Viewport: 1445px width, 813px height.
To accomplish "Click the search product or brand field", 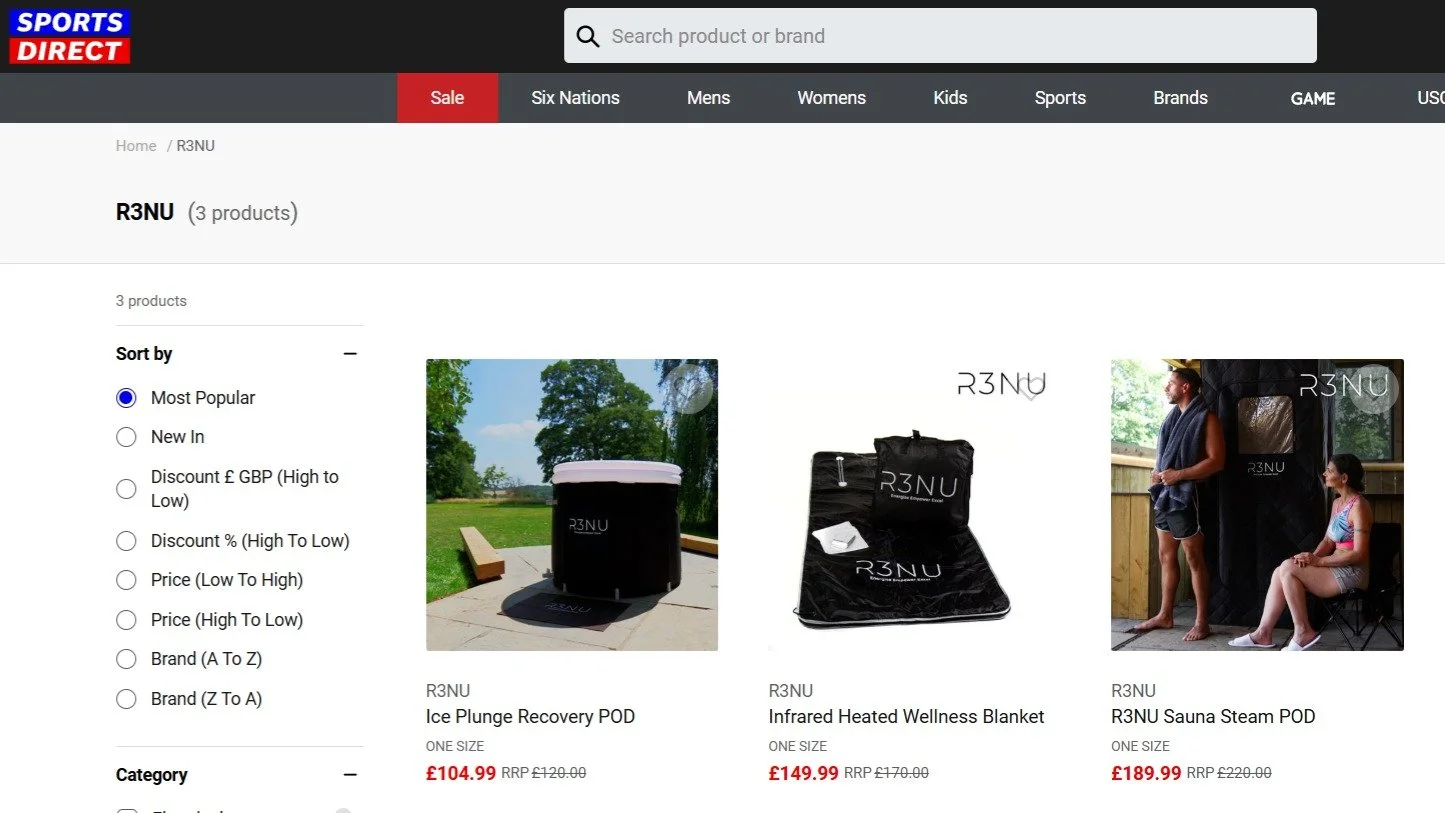I will (x=940, y=35).
